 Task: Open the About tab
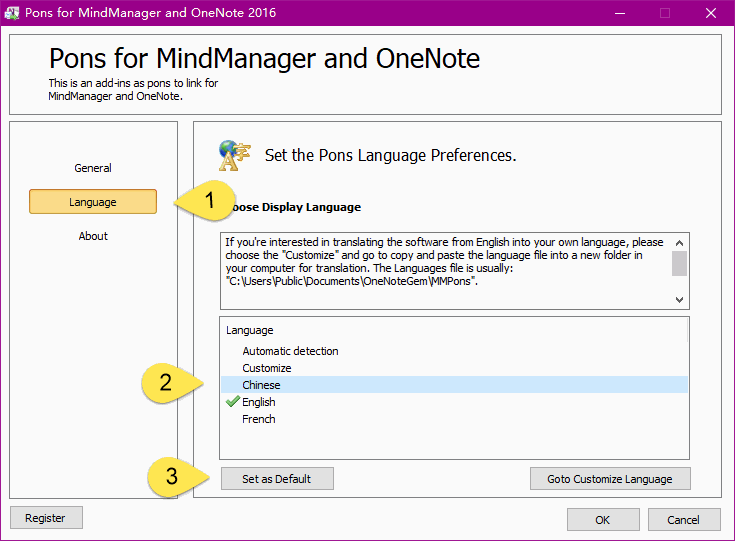point(93,236)
